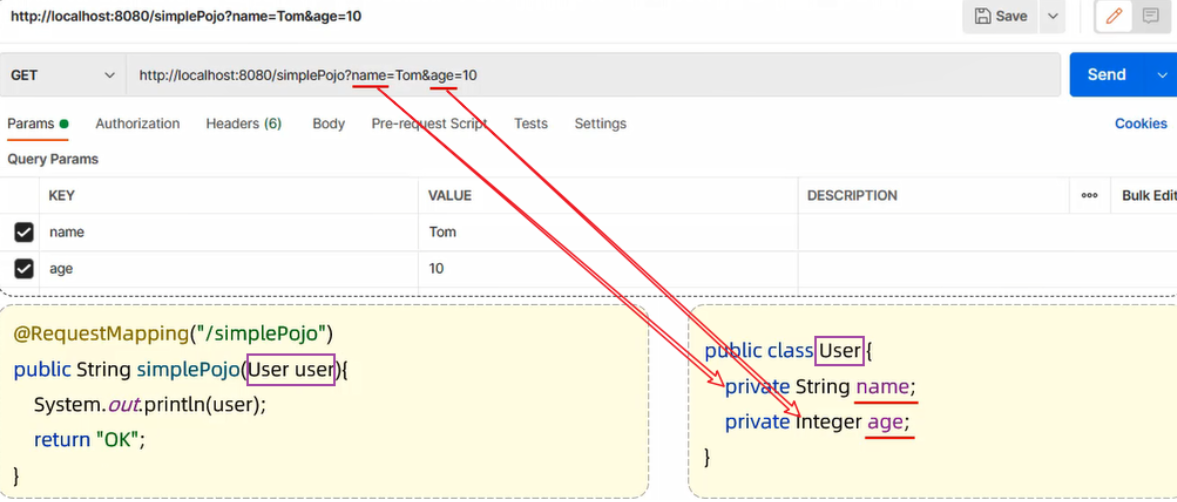Uncheck the name parameter checkbox
Viewport: 1177px width, 502px height.
pos(24,233)
